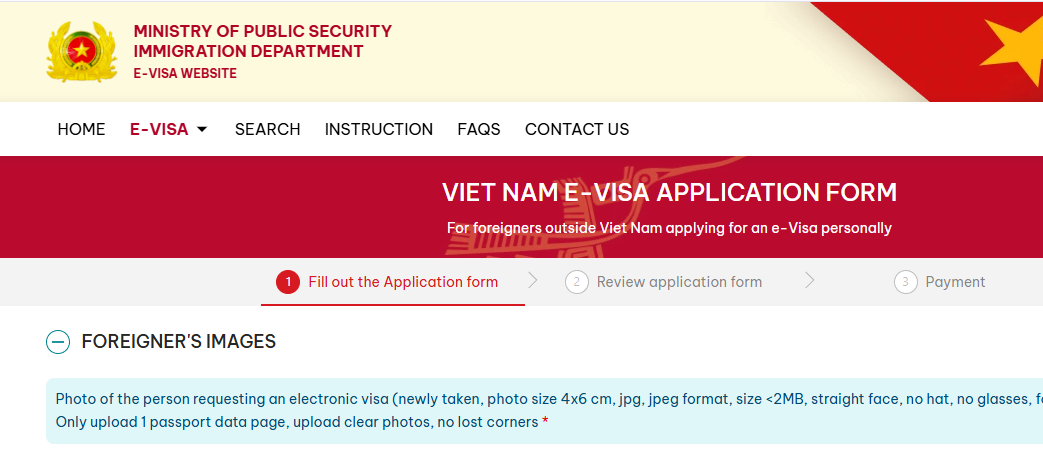Click the step 1 number circle
The image size is (1043, 469).
(x=288, y=282)
